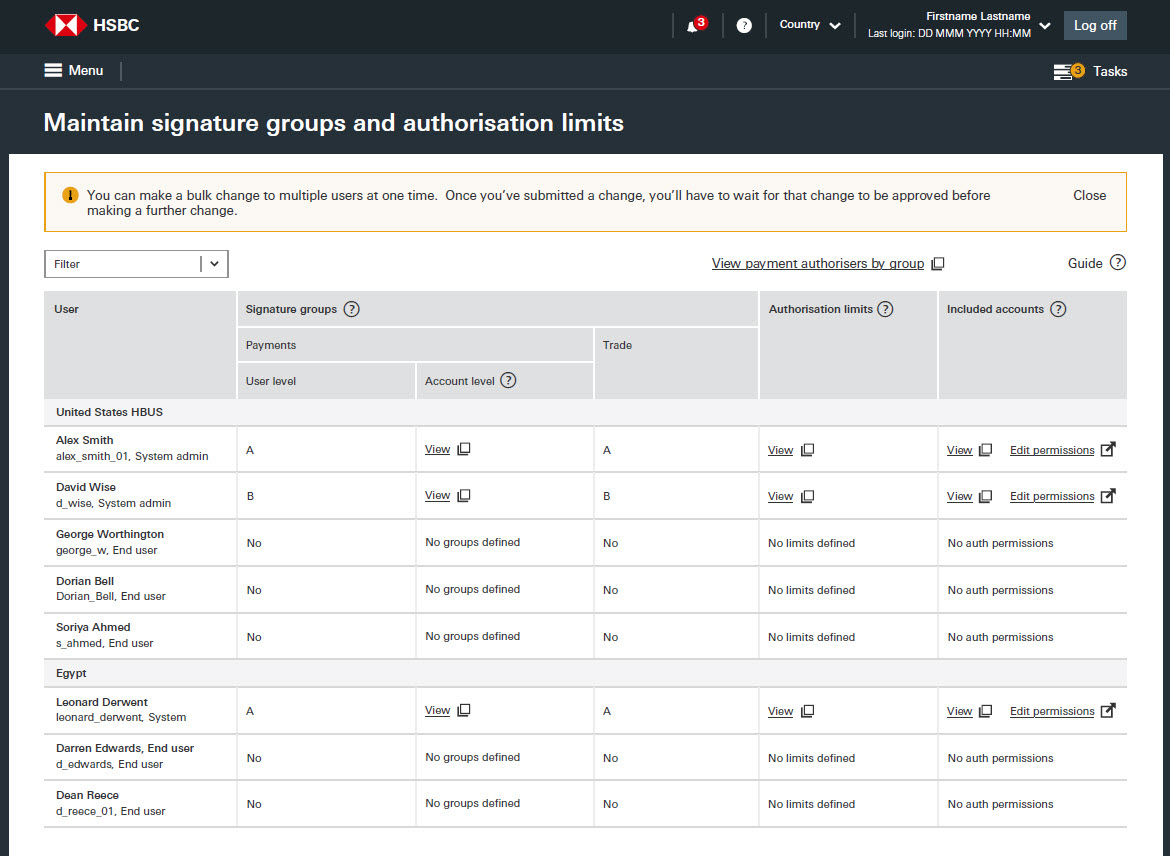This screenshot has width=1170, height=856.
Task: Select the George Worthington user name
Action: click(x=110, y=534)
